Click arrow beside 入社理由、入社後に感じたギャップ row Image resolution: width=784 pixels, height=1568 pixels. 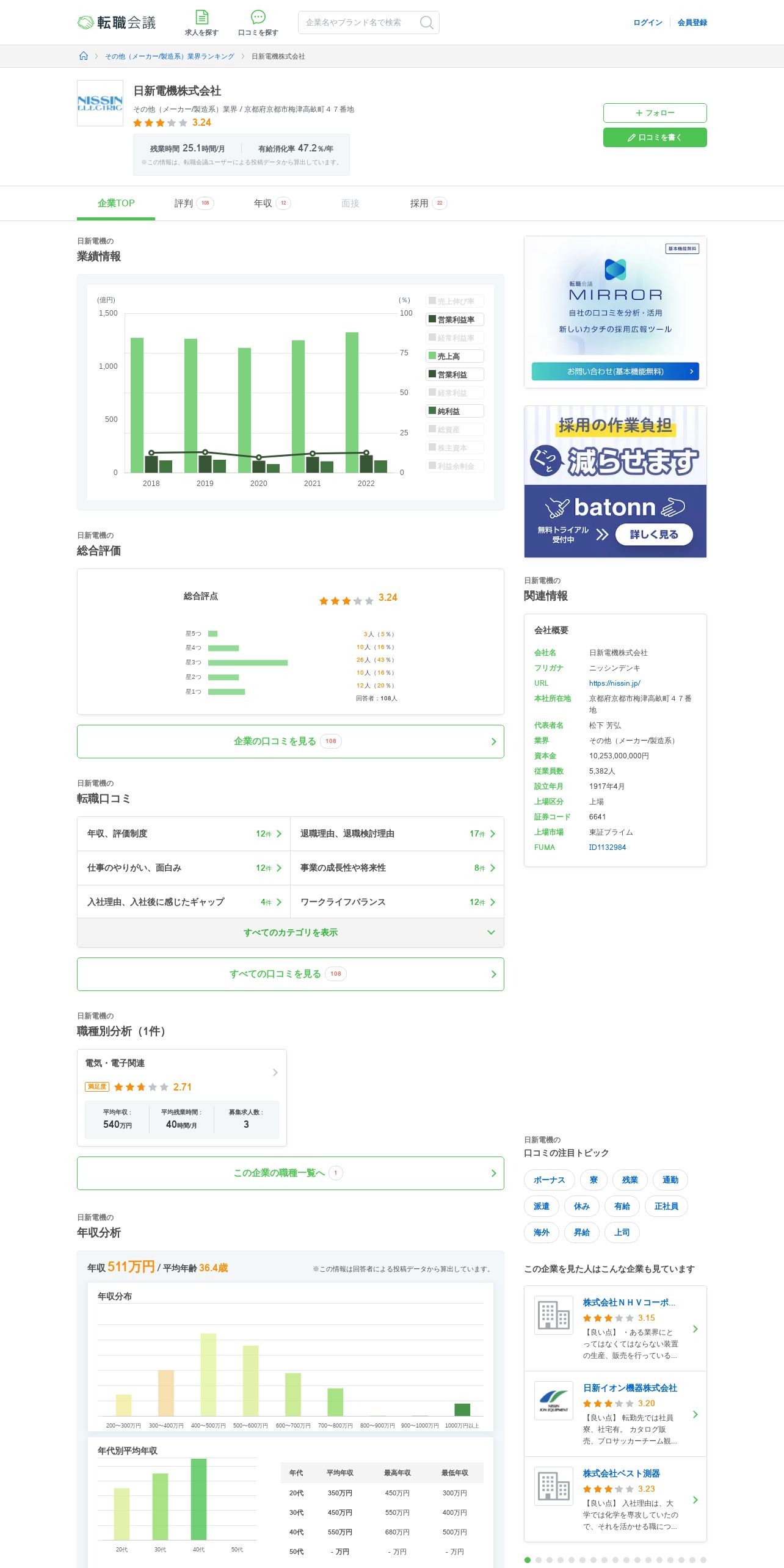tap(279, 902)
